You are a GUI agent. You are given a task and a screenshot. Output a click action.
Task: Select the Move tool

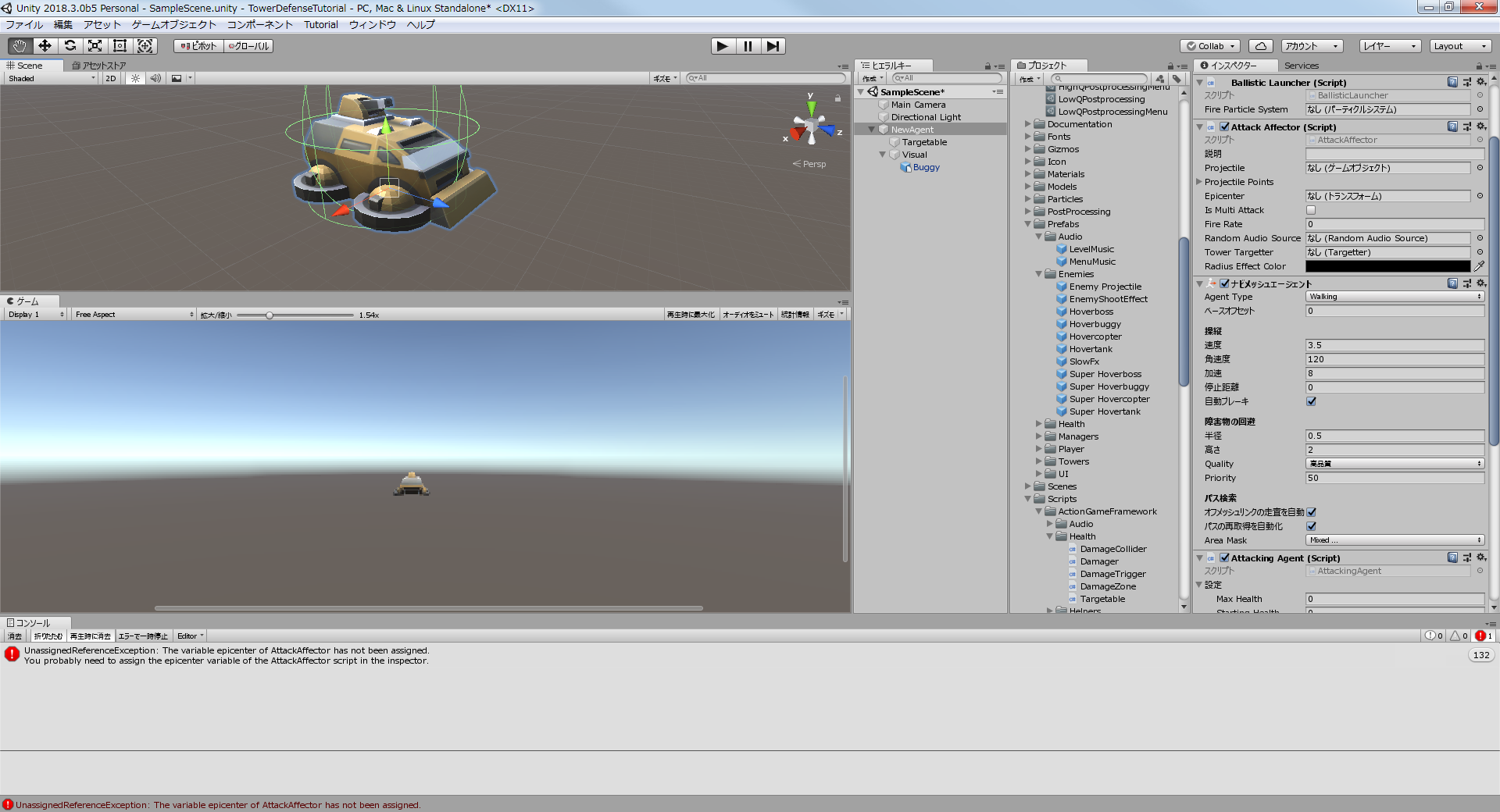pos(45,46)
